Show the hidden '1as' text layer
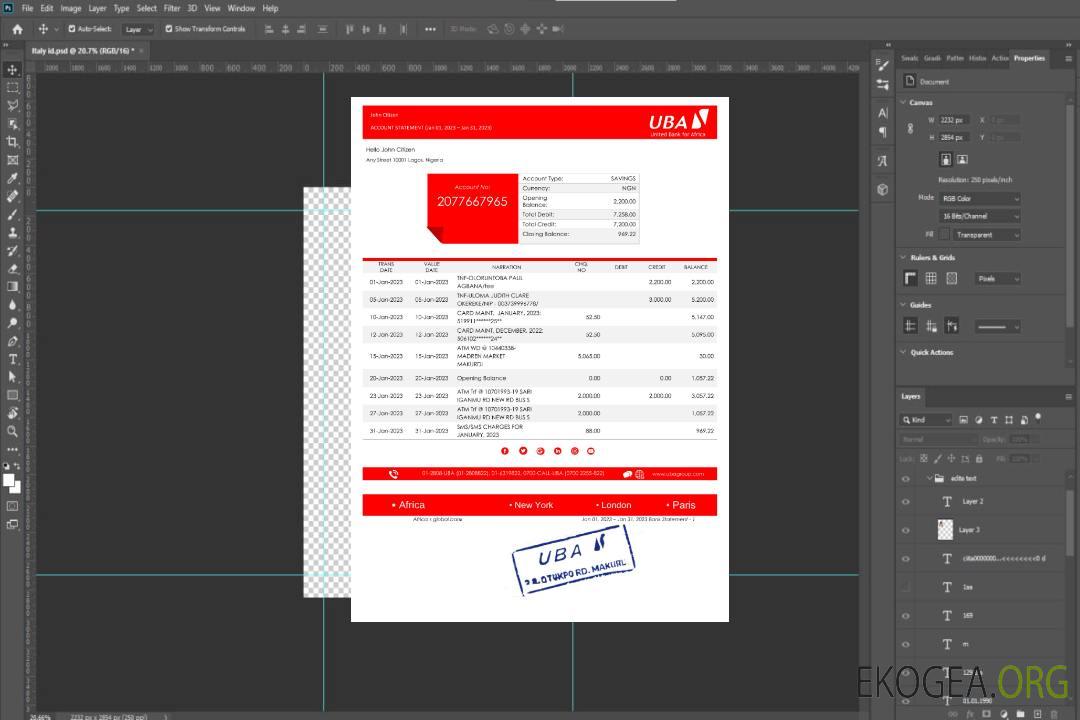Image resolution: width=1080 pixels, height=720 pixels. click(x=906, y=587)
